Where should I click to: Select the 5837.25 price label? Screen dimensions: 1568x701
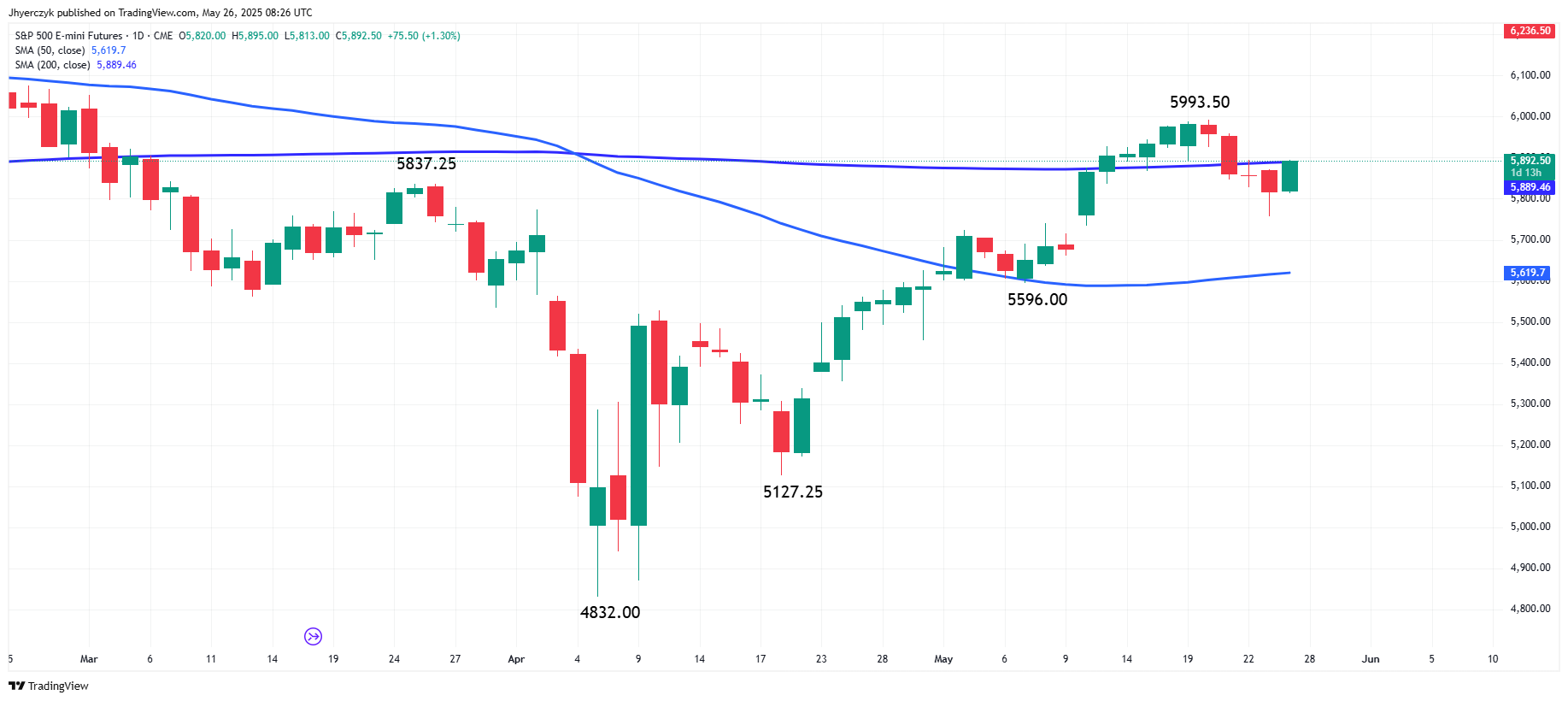tap(426, 163)
